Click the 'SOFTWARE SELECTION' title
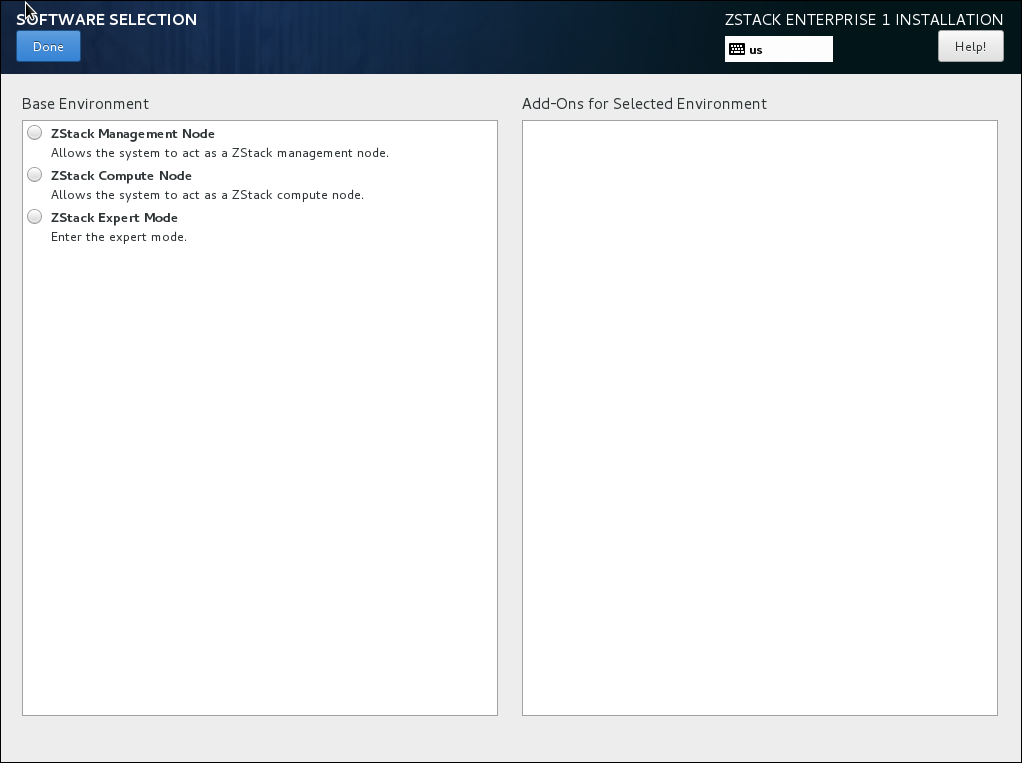The height and width of the screenshot is (763, 1022). tap(106, 20)
